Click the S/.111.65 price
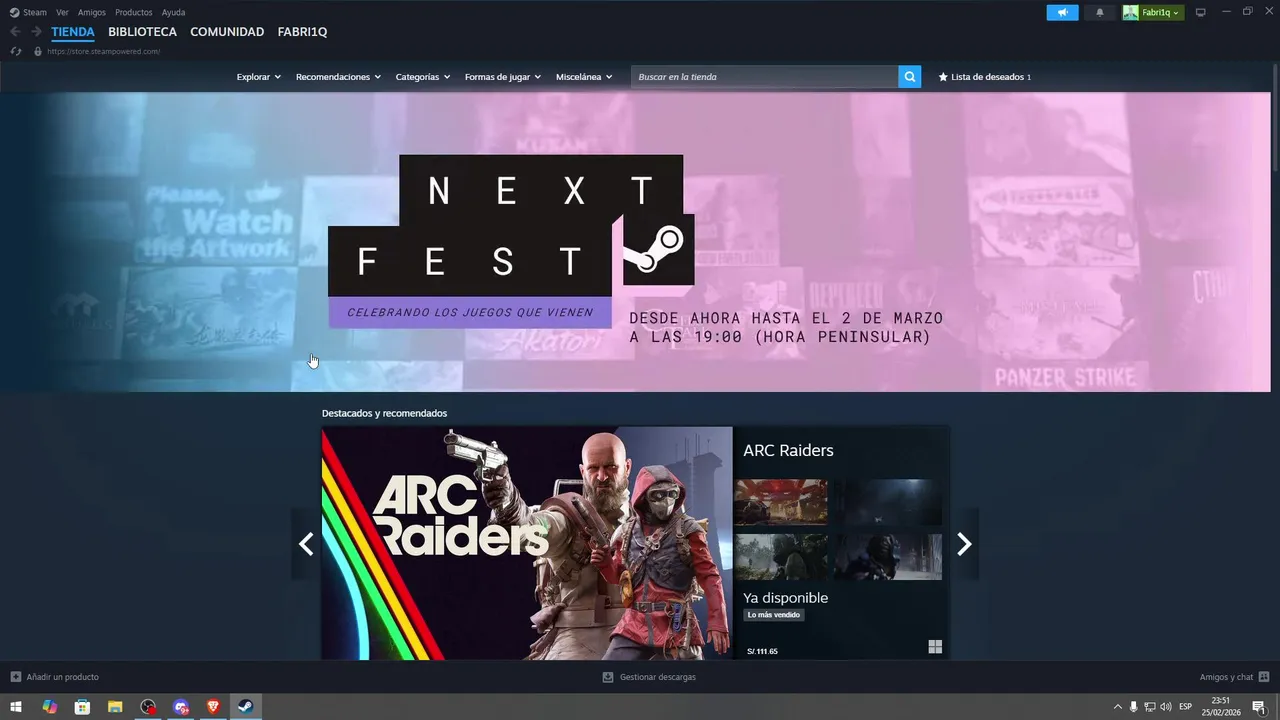The height and width of the screenshot is (720, 1280). (762, 651)
